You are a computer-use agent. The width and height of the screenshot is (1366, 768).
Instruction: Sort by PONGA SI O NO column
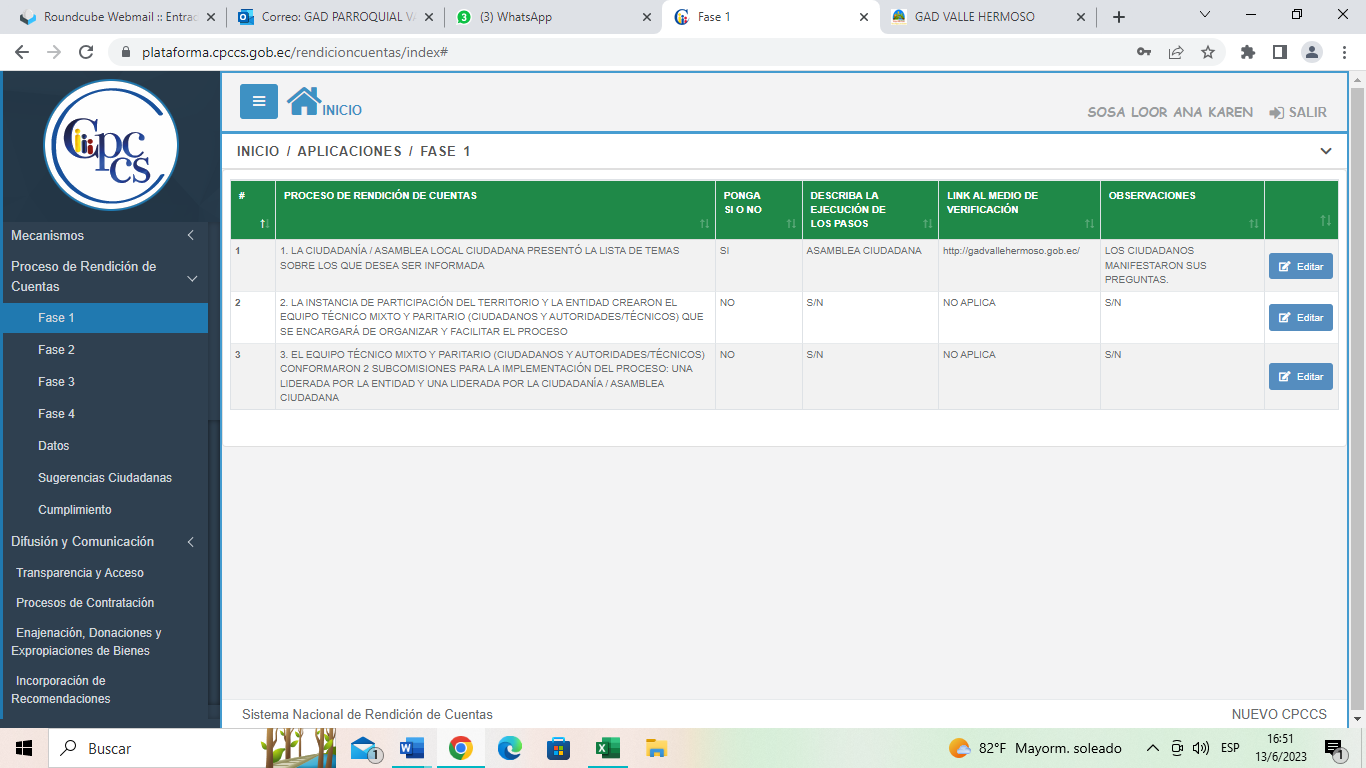[791, 223]
